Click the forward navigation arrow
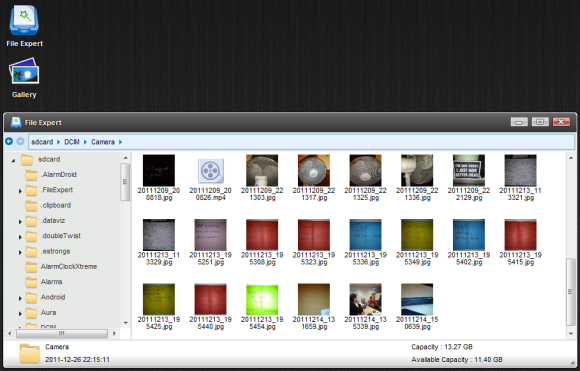580x371 pixels. pyautogui.click(x=20, y=141)
